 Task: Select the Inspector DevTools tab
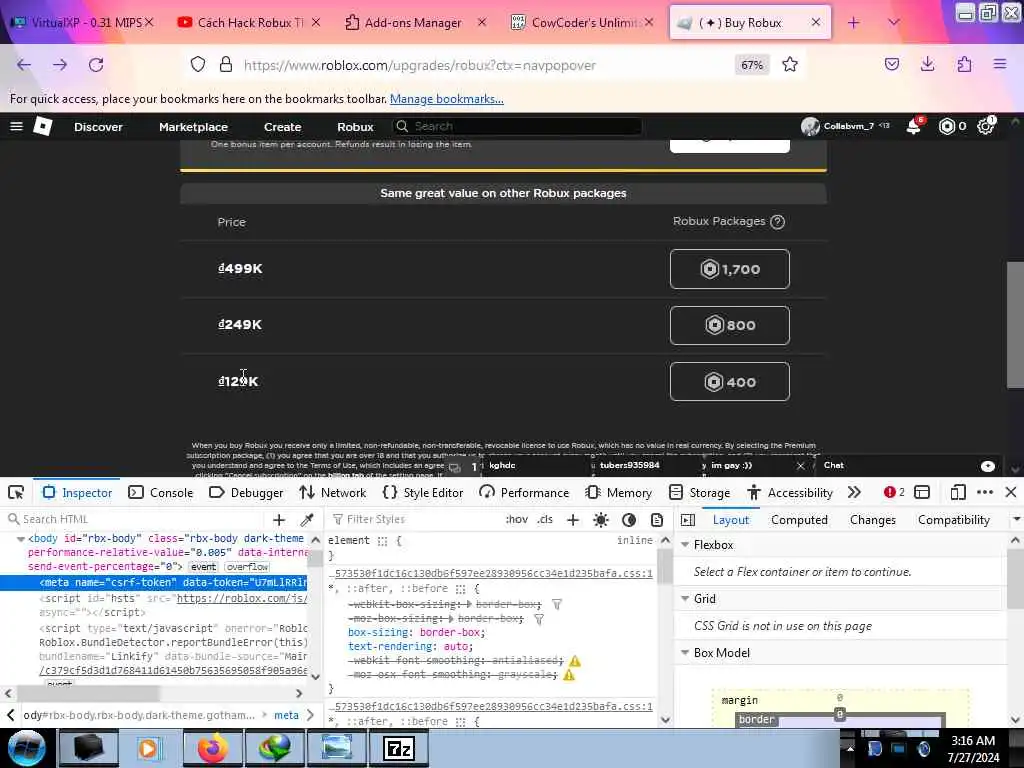pos(77,493)
